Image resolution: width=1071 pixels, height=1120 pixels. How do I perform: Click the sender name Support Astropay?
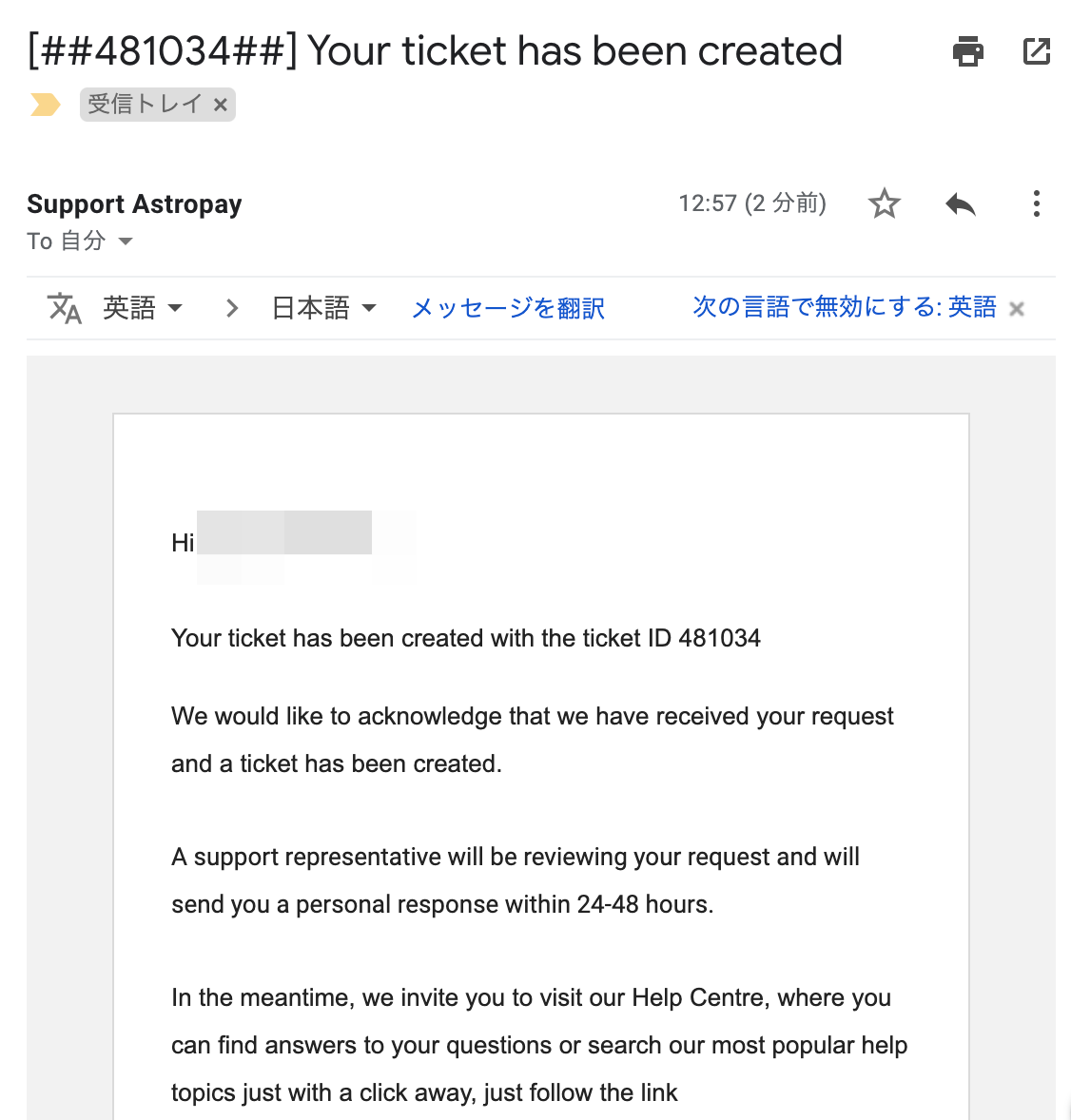pos(134,203)
